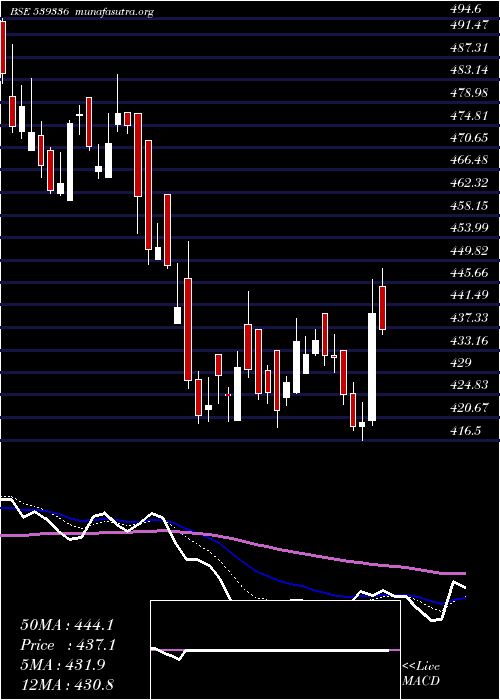Image resolution: width=500 pixels, height=700 pixels.
Task: Click the BSE 539336 ticker label
Action: [39, 12]
